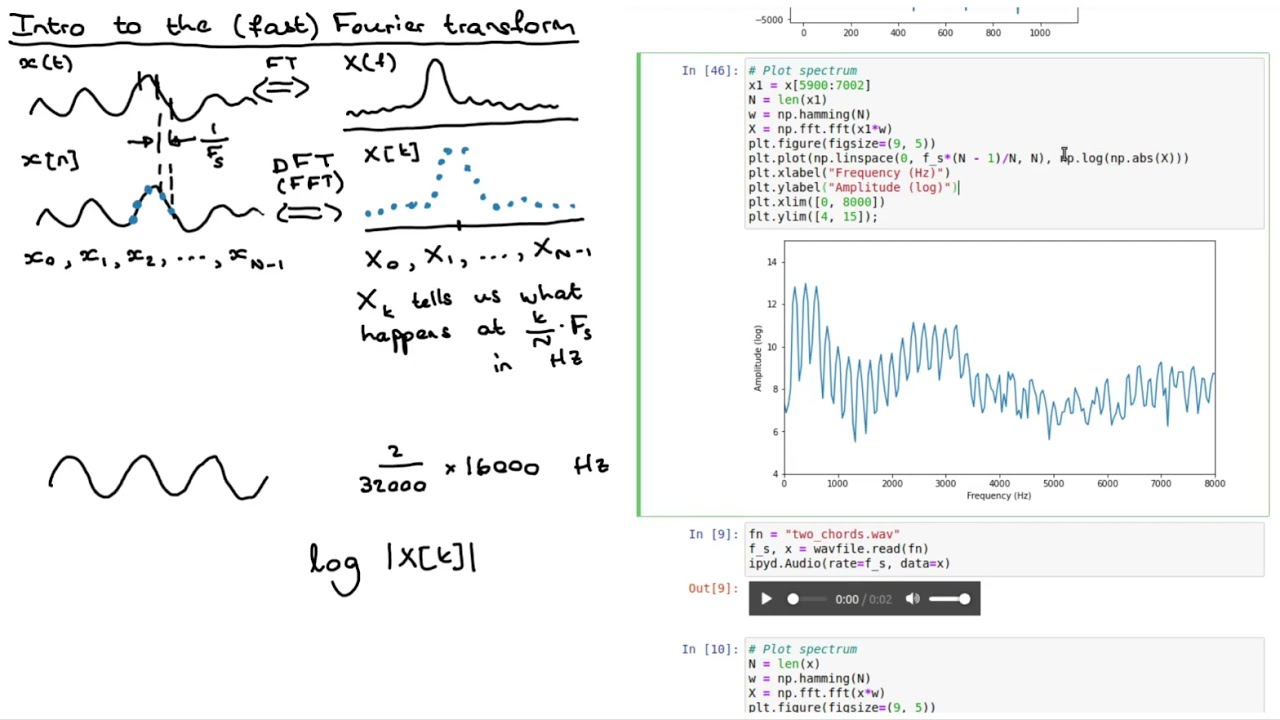Click the plt.plot(np.linspace...) code line
Image resolution: width=1280 pixels, height=720 pixels.
click(x=968, y=158)
